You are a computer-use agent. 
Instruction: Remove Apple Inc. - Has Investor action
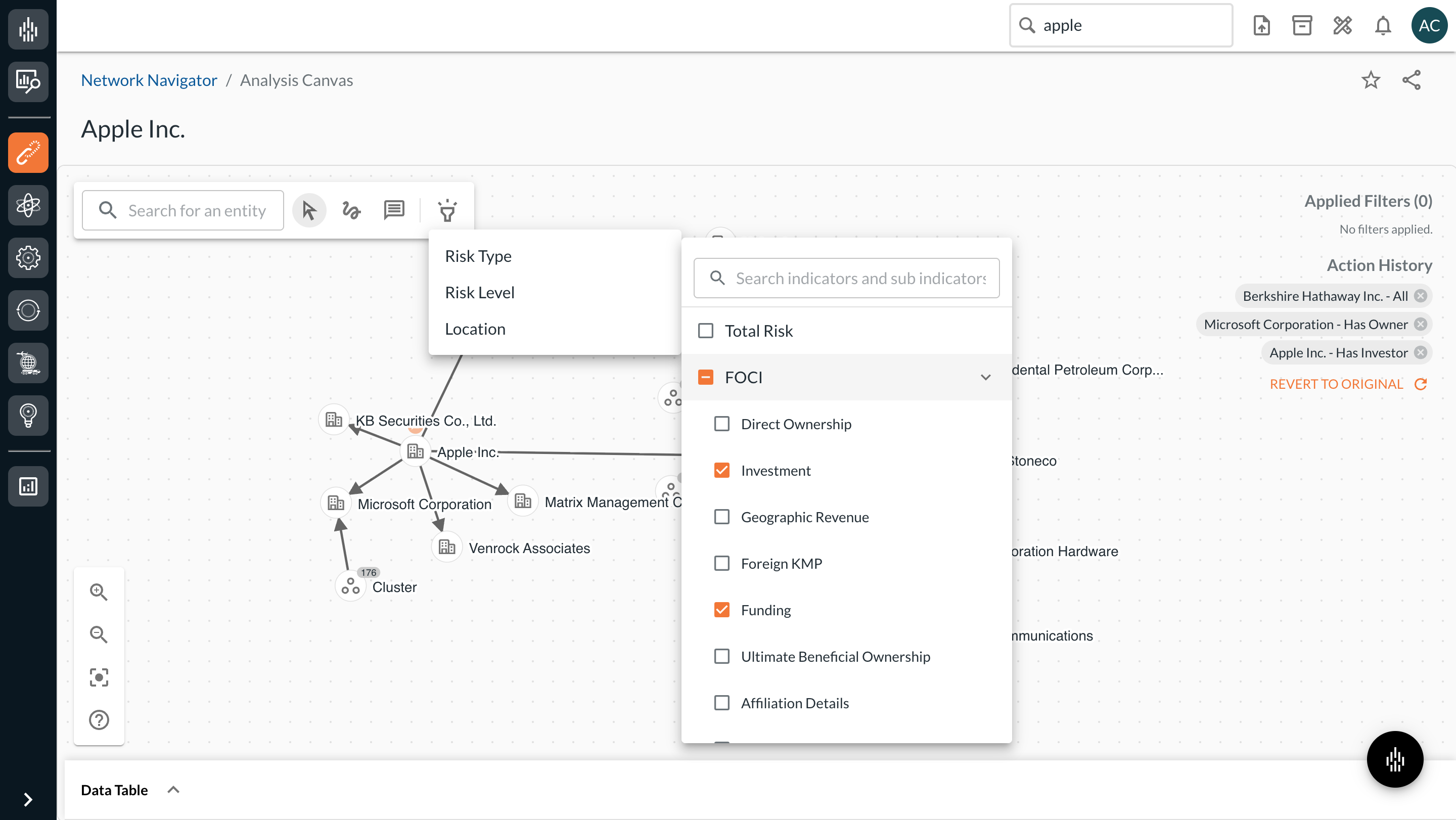(x=1421, y=352)
